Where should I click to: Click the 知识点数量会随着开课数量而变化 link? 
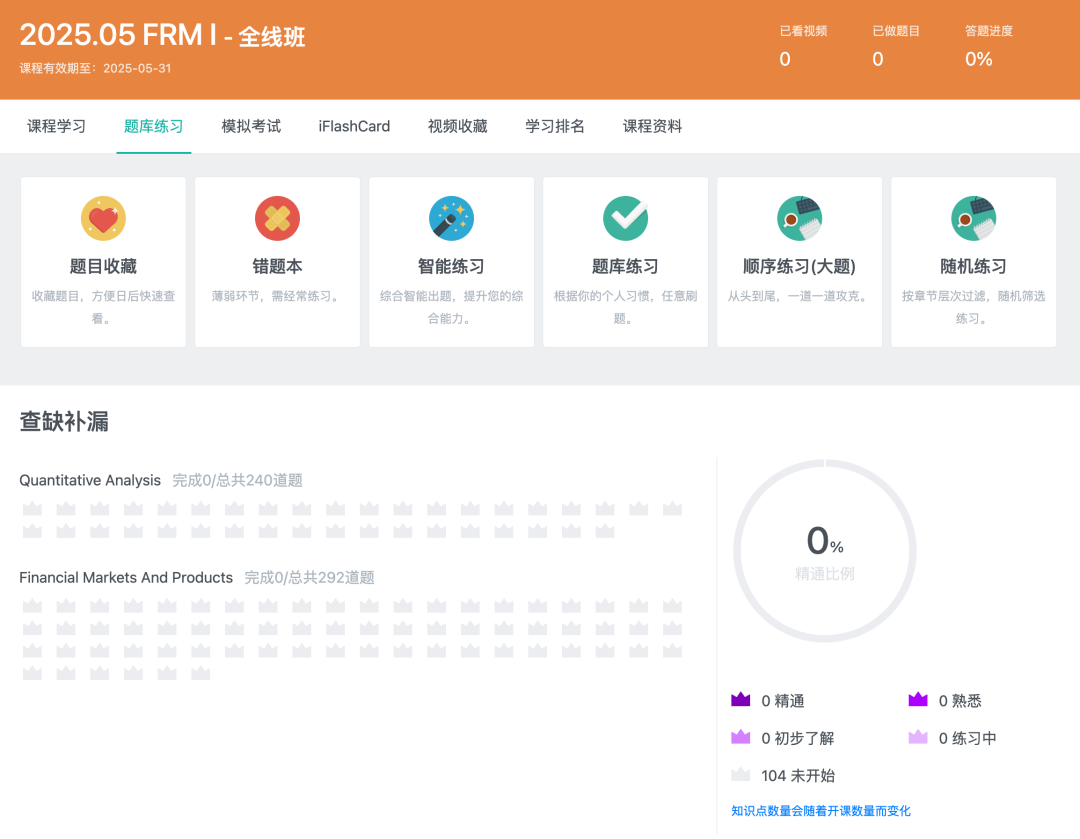pos(821,811)
